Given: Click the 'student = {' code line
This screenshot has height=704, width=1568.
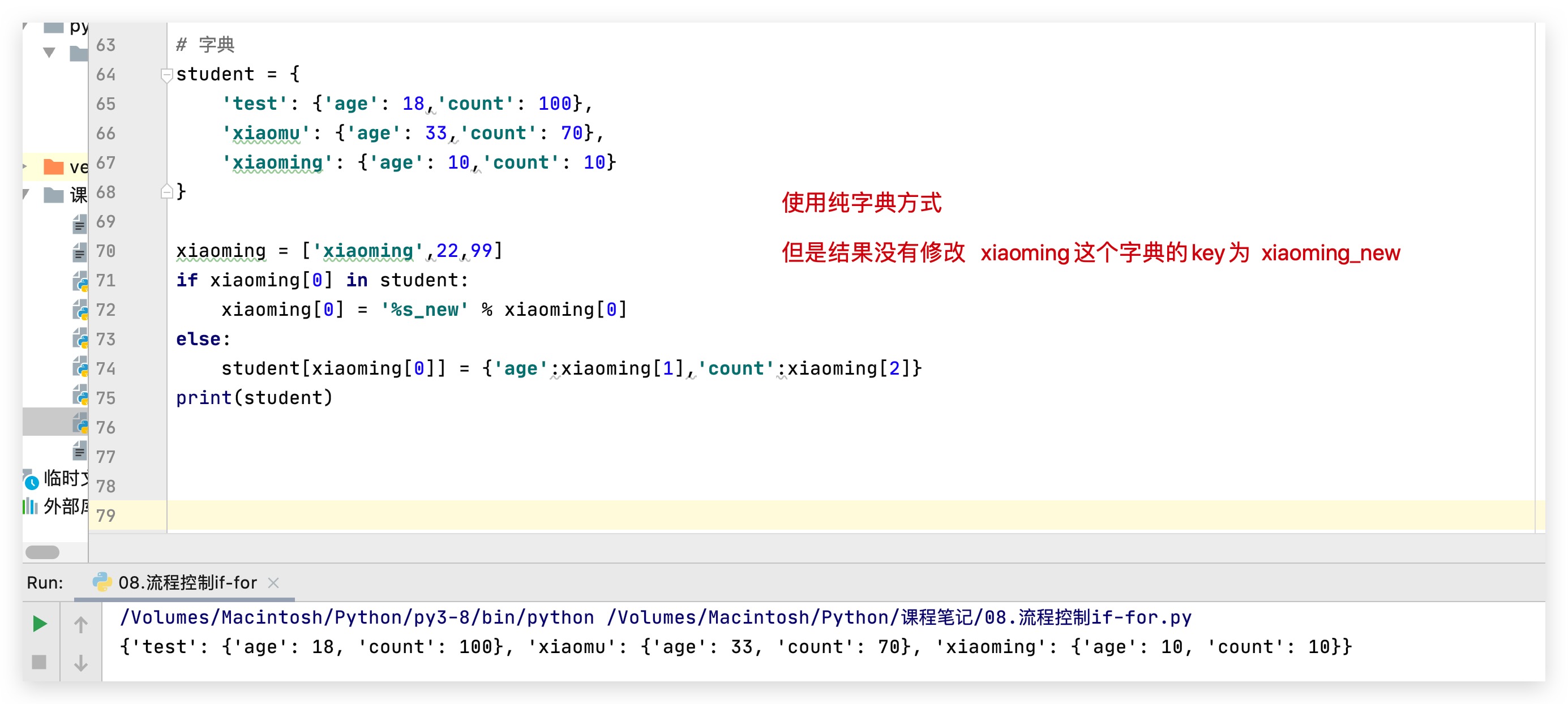Looking at the screenshot, I should [238, 74].
